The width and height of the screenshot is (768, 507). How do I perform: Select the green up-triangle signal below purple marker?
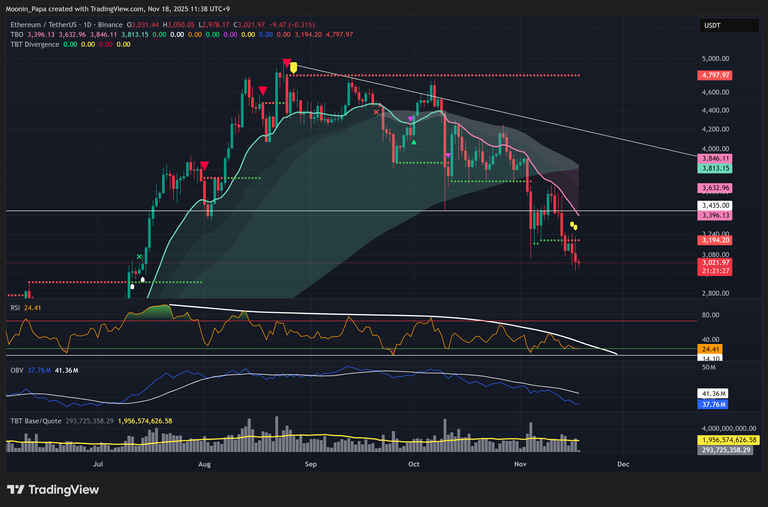pyautogui.click(x=413, y=141)
